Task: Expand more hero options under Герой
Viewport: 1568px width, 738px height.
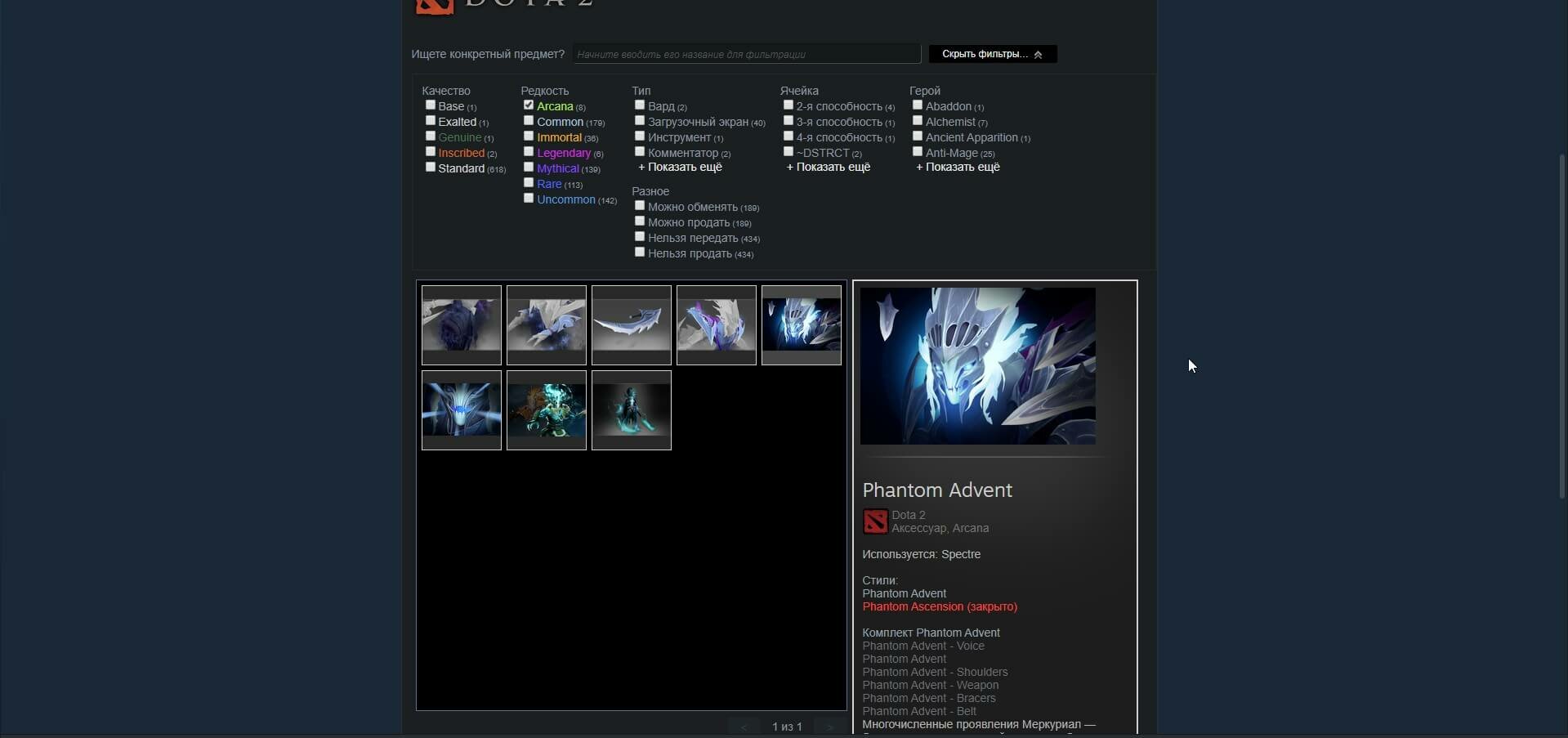Action: tap(958, 167)
